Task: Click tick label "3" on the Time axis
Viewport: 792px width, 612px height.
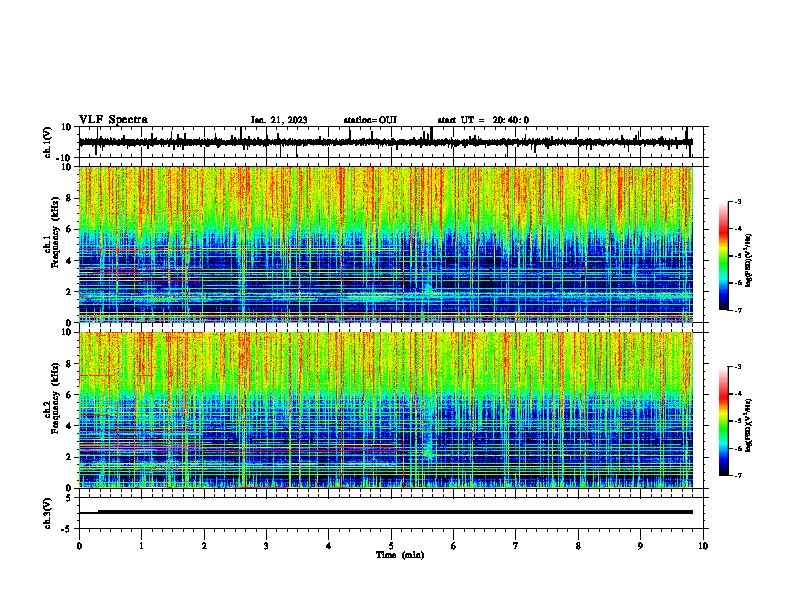Action: tap(266, 546)
